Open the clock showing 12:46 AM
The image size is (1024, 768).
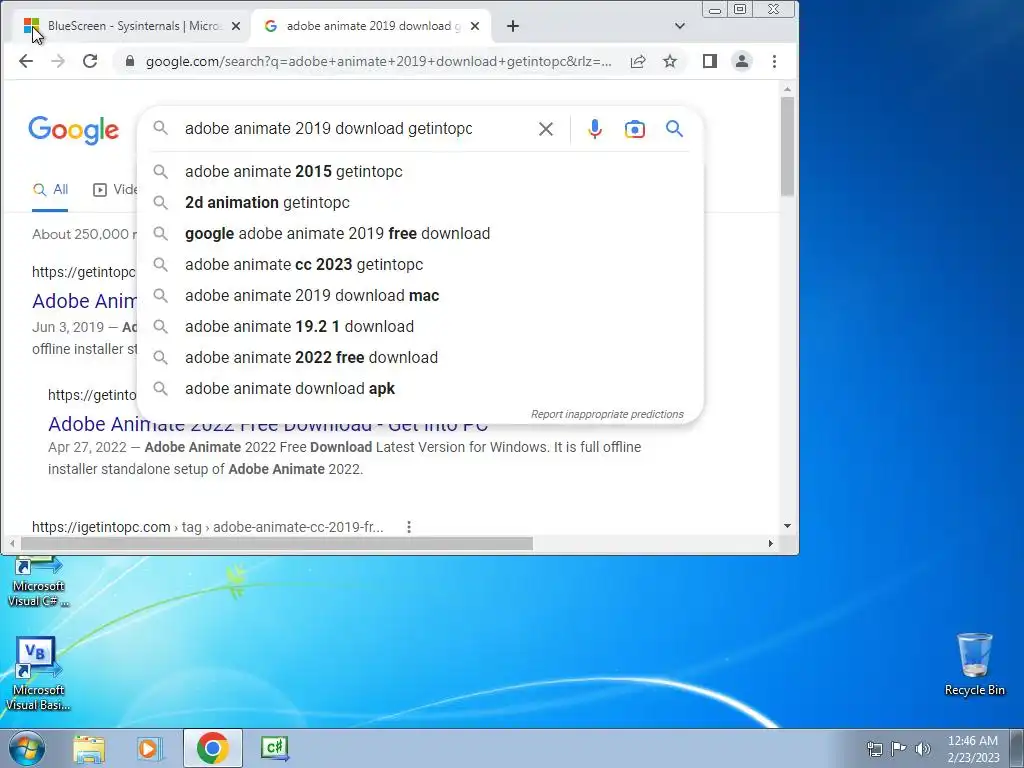pyautogui.click(x=973, y=749)
